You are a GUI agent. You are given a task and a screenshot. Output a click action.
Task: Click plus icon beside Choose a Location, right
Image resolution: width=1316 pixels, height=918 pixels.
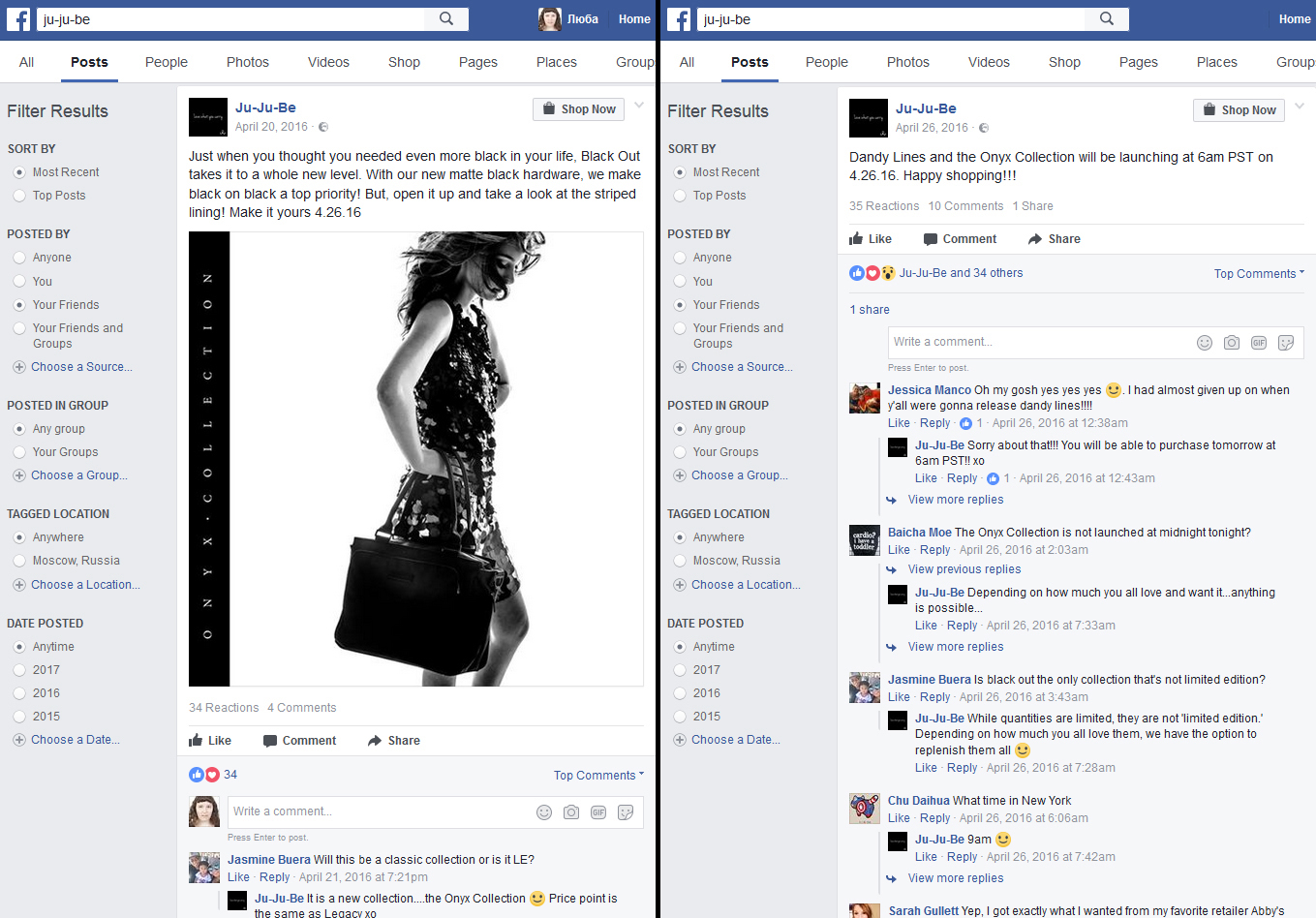tap(680, 585)
